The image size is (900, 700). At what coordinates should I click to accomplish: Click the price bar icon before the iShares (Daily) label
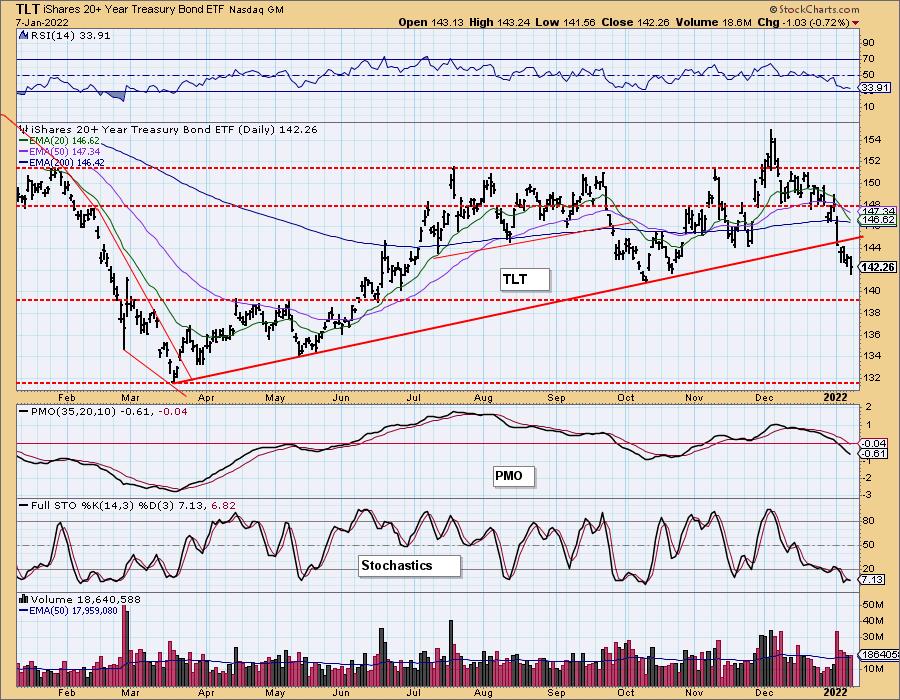pos(24,129)
